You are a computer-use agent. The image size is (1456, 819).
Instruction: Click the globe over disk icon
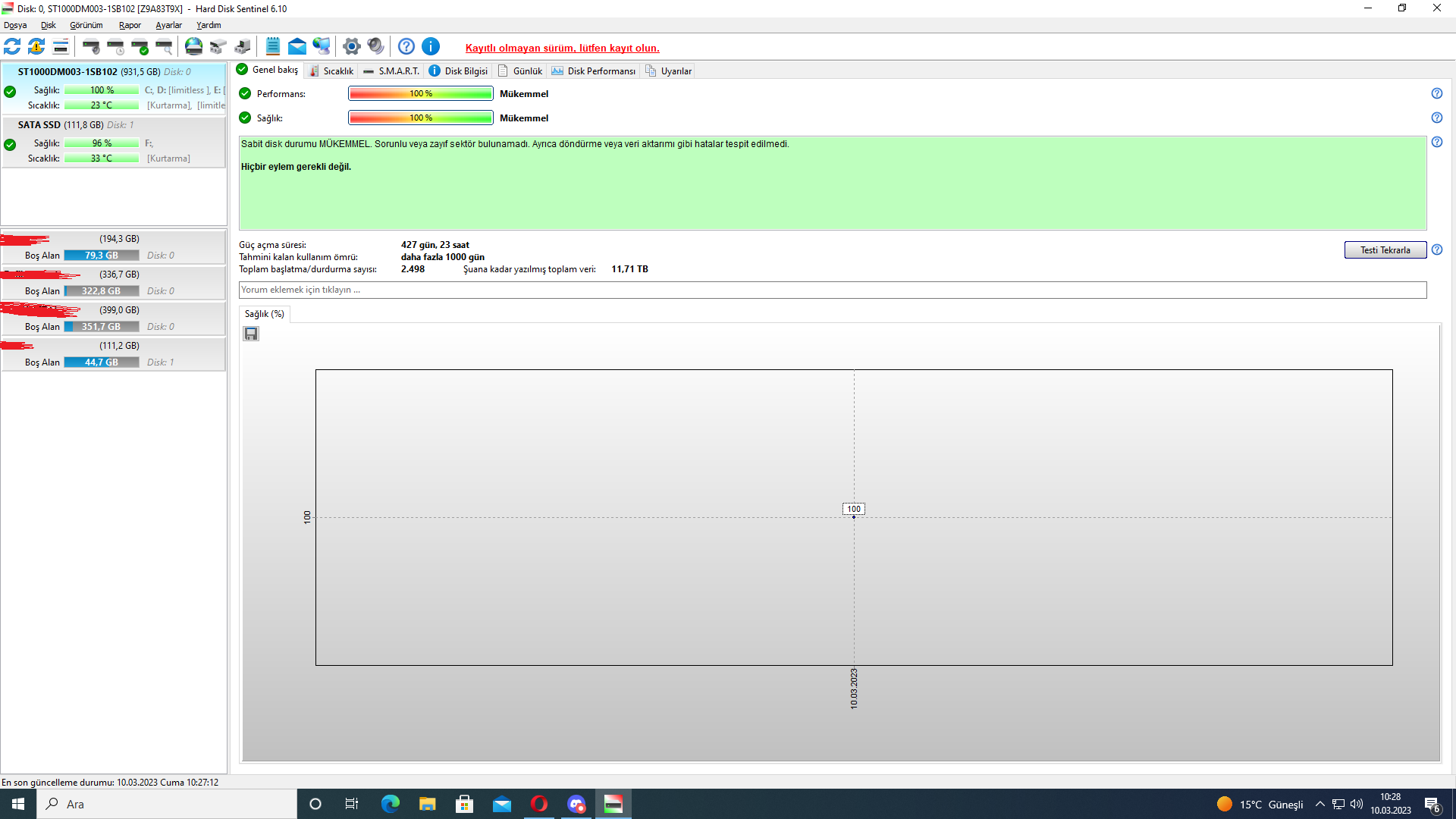[194, 46]
